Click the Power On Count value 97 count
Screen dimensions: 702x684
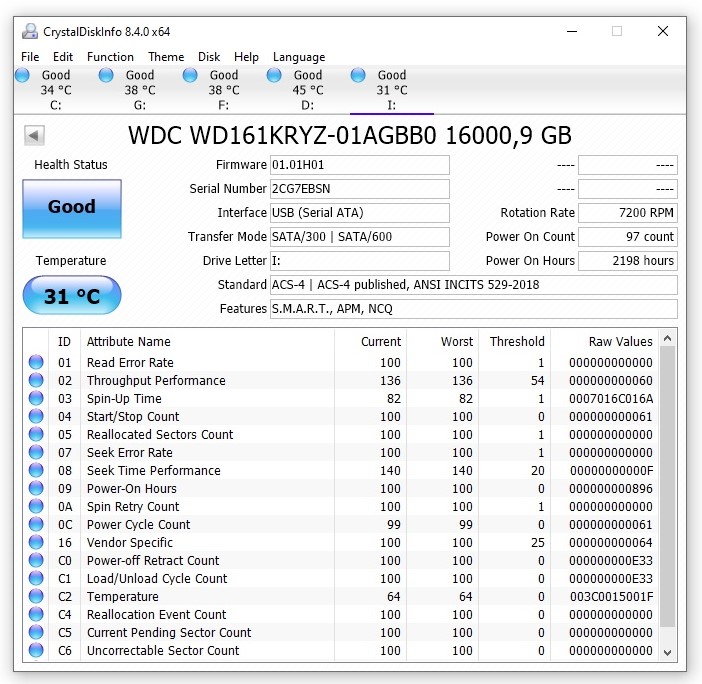pyautogui.click(x=628, y=237)
